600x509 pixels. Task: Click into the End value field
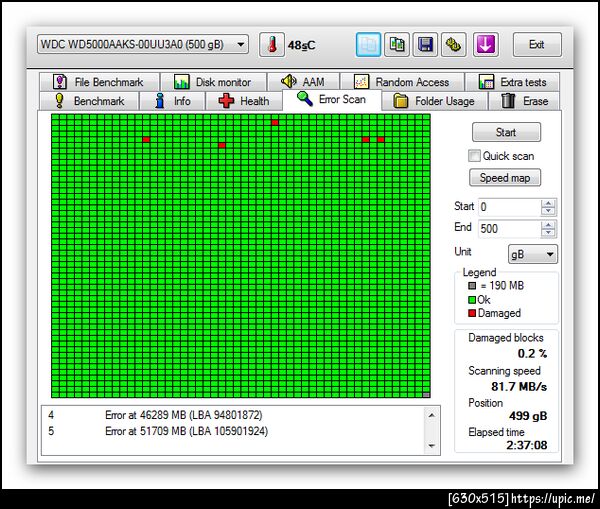pyautogui.click(x=510, y=228)
